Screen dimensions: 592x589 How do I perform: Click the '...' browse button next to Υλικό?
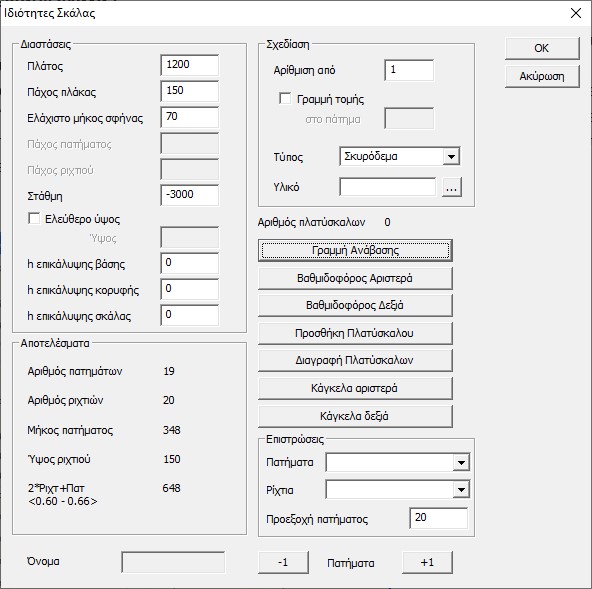coord(452,187)
